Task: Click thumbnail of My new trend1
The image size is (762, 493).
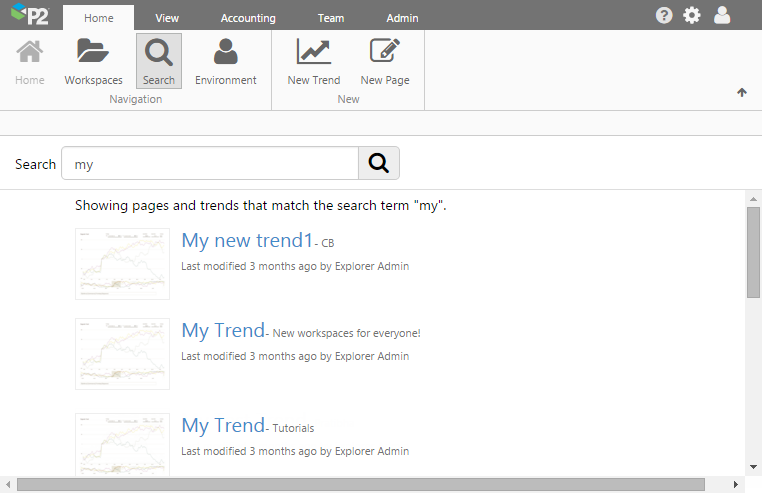Action: point(122,264)
